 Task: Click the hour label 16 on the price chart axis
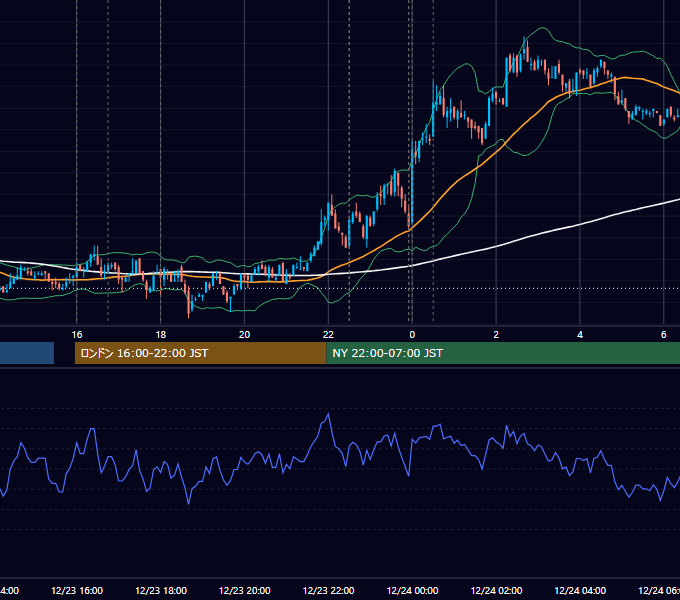coord(77,334)
